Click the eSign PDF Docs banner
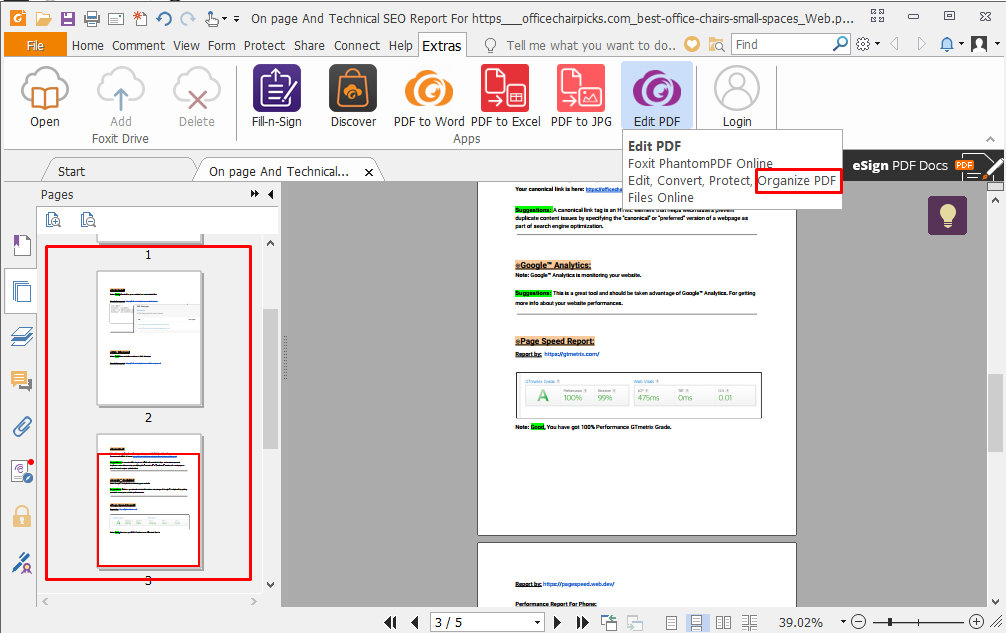 point(923,166)
